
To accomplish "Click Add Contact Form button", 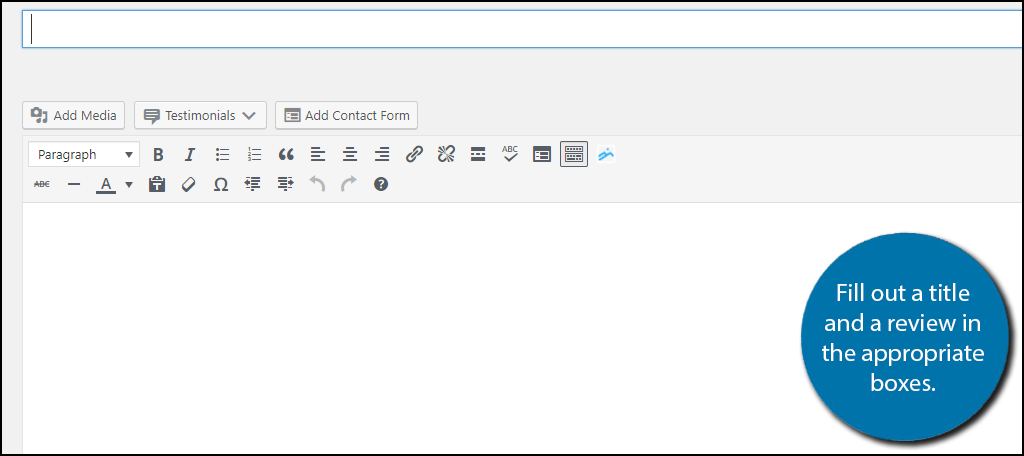I will click(346, 115).
